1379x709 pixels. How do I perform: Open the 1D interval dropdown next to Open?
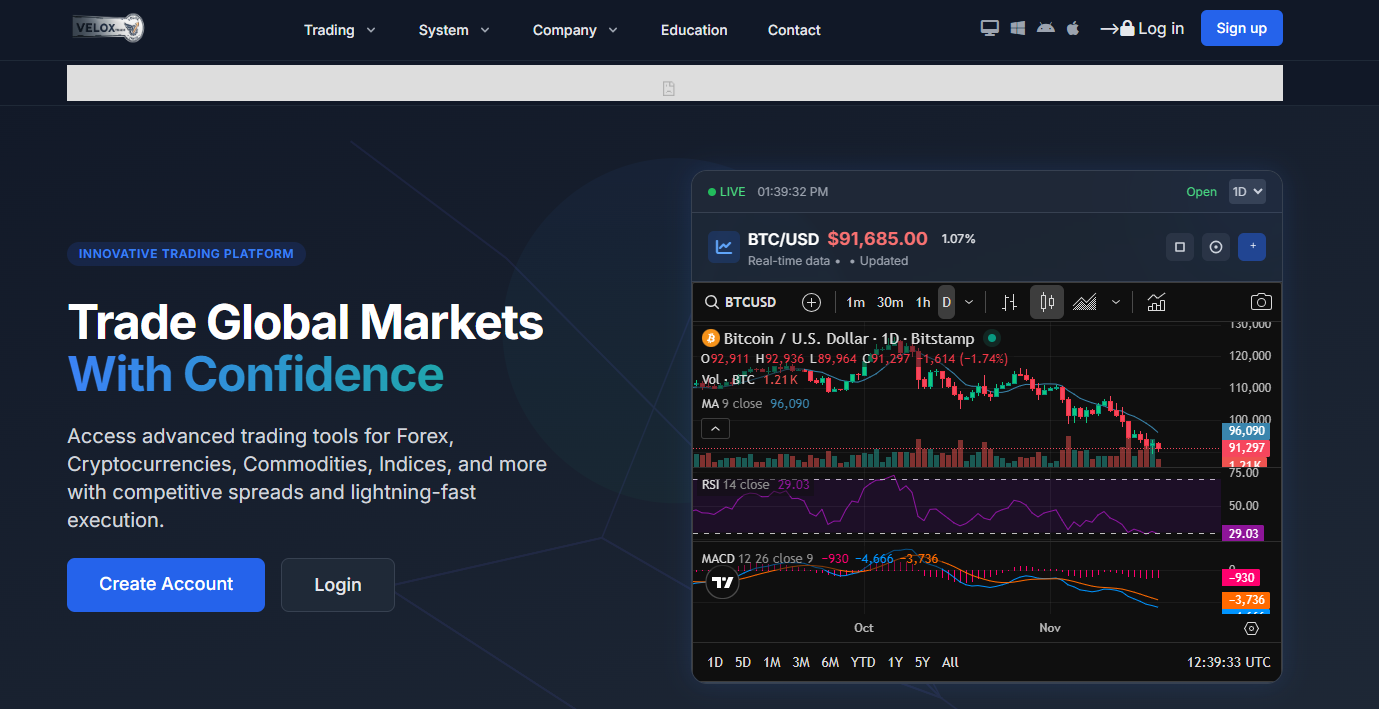click(x=1247, y=192)
